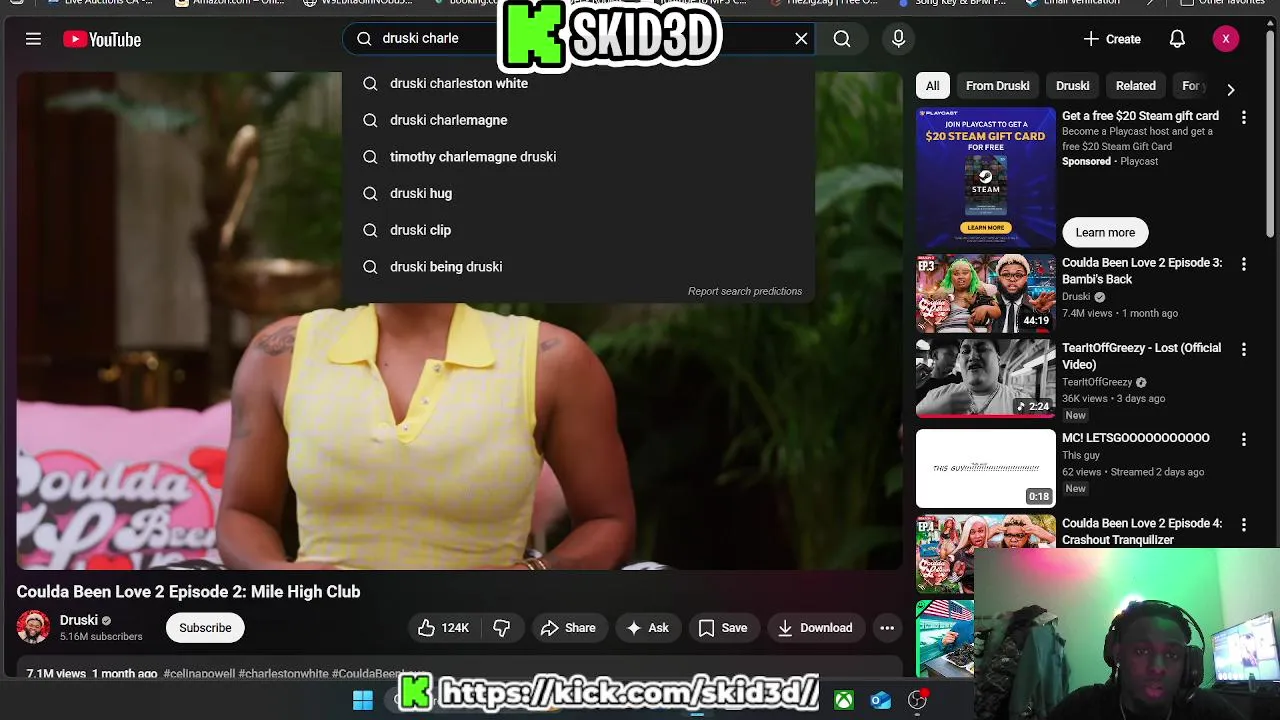Choose suggestion 'druski charlemagne'
The width and height of the screenshot is (1280, 720).
coord(578,120)
